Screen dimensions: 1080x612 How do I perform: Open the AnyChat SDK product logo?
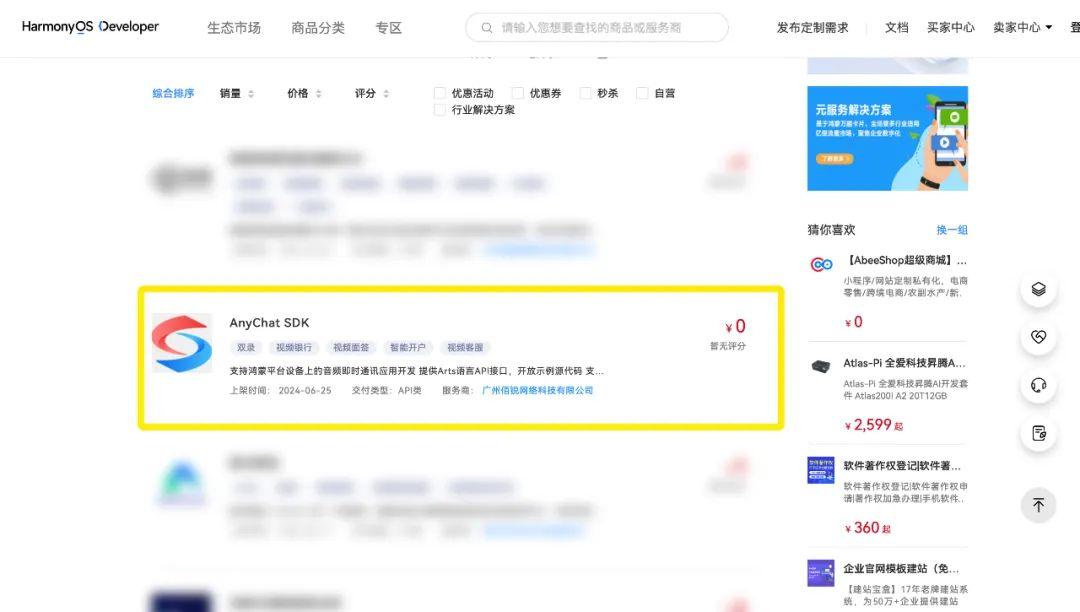181,343
